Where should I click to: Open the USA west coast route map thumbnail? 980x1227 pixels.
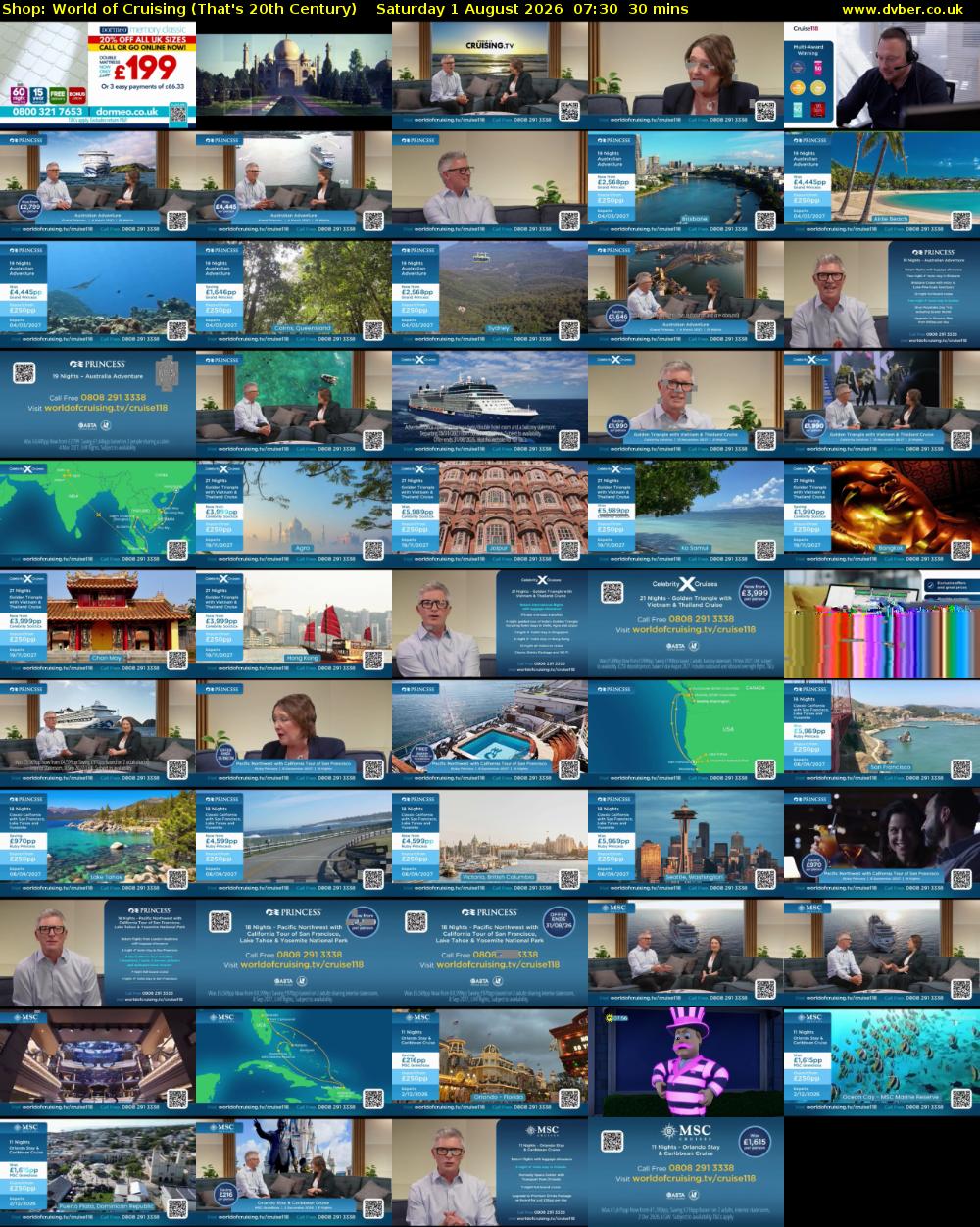point(686,732)
